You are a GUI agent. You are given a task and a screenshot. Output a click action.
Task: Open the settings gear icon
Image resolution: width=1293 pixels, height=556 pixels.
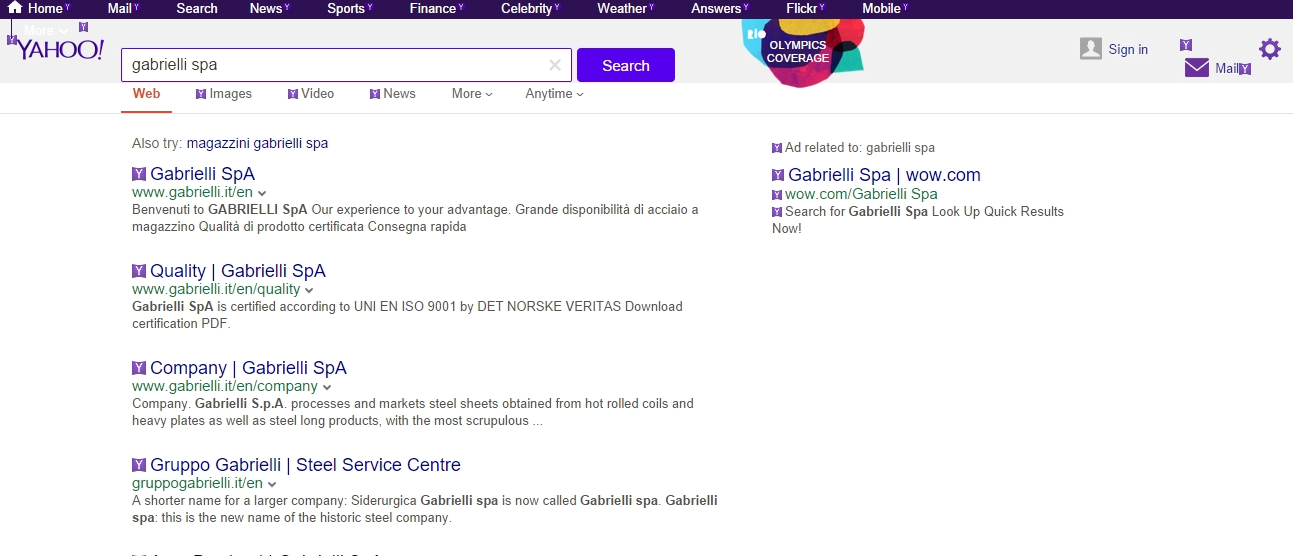click(x=1269, y=49)
